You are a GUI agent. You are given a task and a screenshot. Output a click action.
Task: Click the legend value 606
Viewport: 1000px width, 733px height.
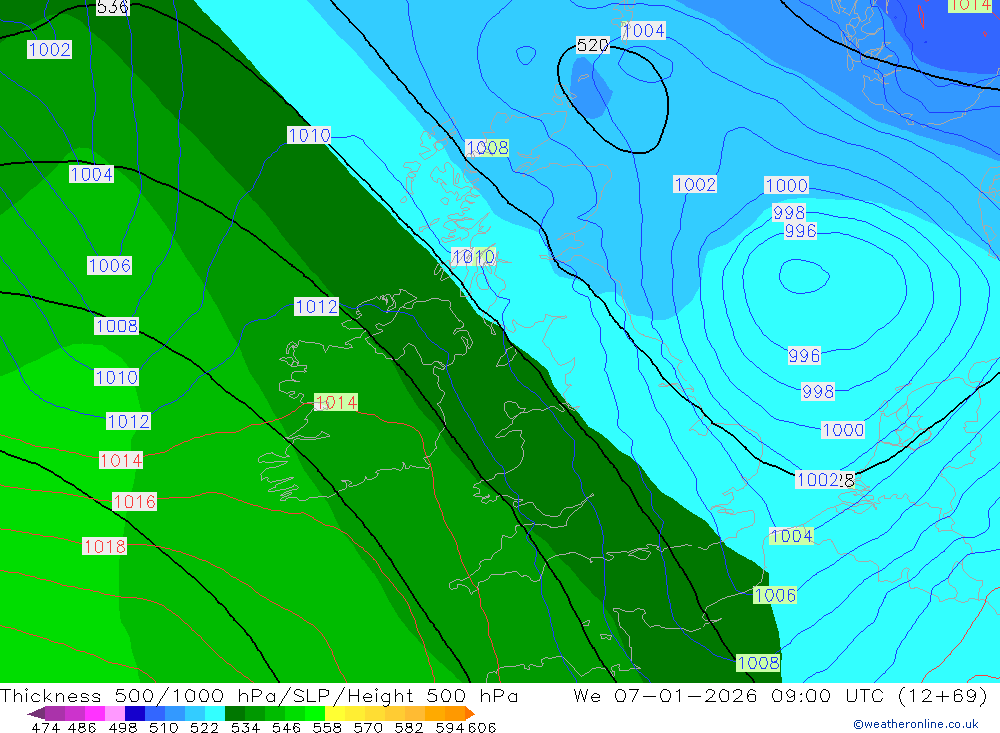tap(482, 727)
